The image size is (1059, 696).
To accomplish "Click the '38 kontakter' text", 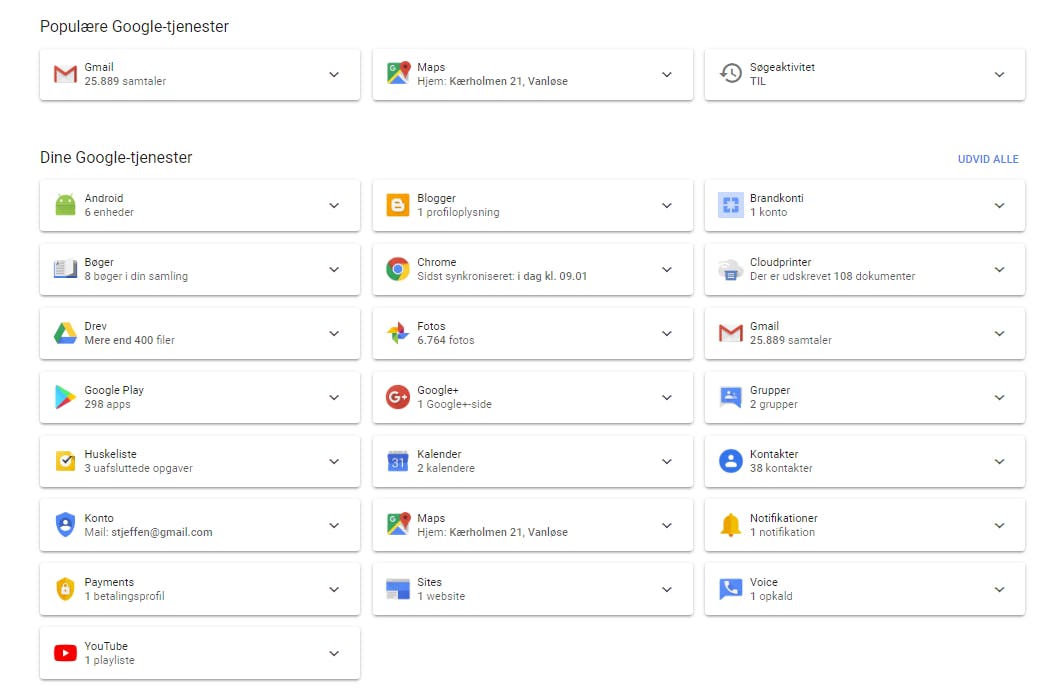I will tap(781, 468).
